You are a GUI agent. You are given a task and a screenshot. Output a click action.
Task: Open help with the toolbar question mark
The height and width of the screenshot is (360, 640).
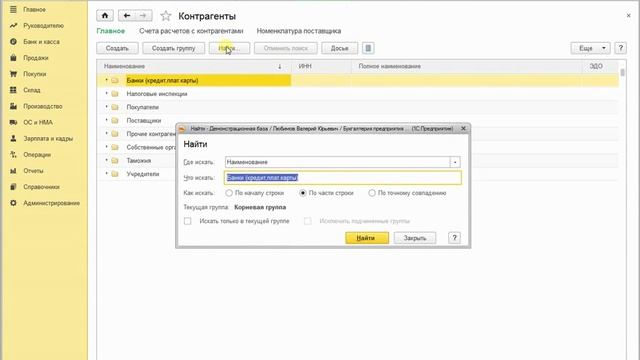pyautogui.click(x=620, y=48)
